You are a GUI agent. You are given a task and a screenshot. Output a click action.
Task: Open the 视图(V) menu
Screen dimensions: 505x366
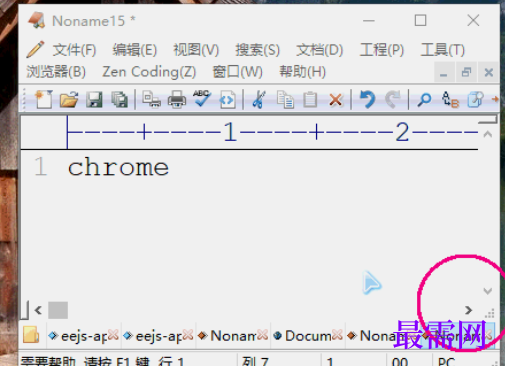[196, 50]
